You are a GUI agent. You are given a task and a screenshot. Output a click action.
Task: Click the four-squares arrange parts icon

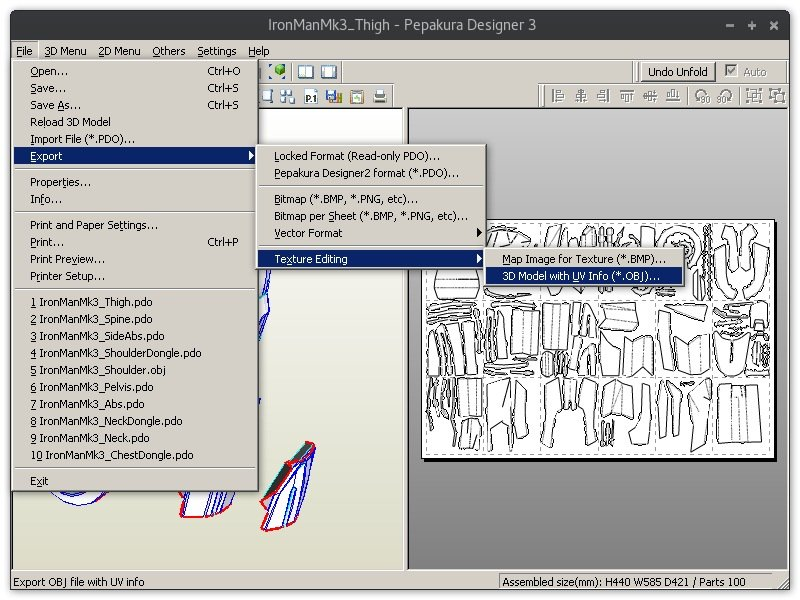(288, 96)
